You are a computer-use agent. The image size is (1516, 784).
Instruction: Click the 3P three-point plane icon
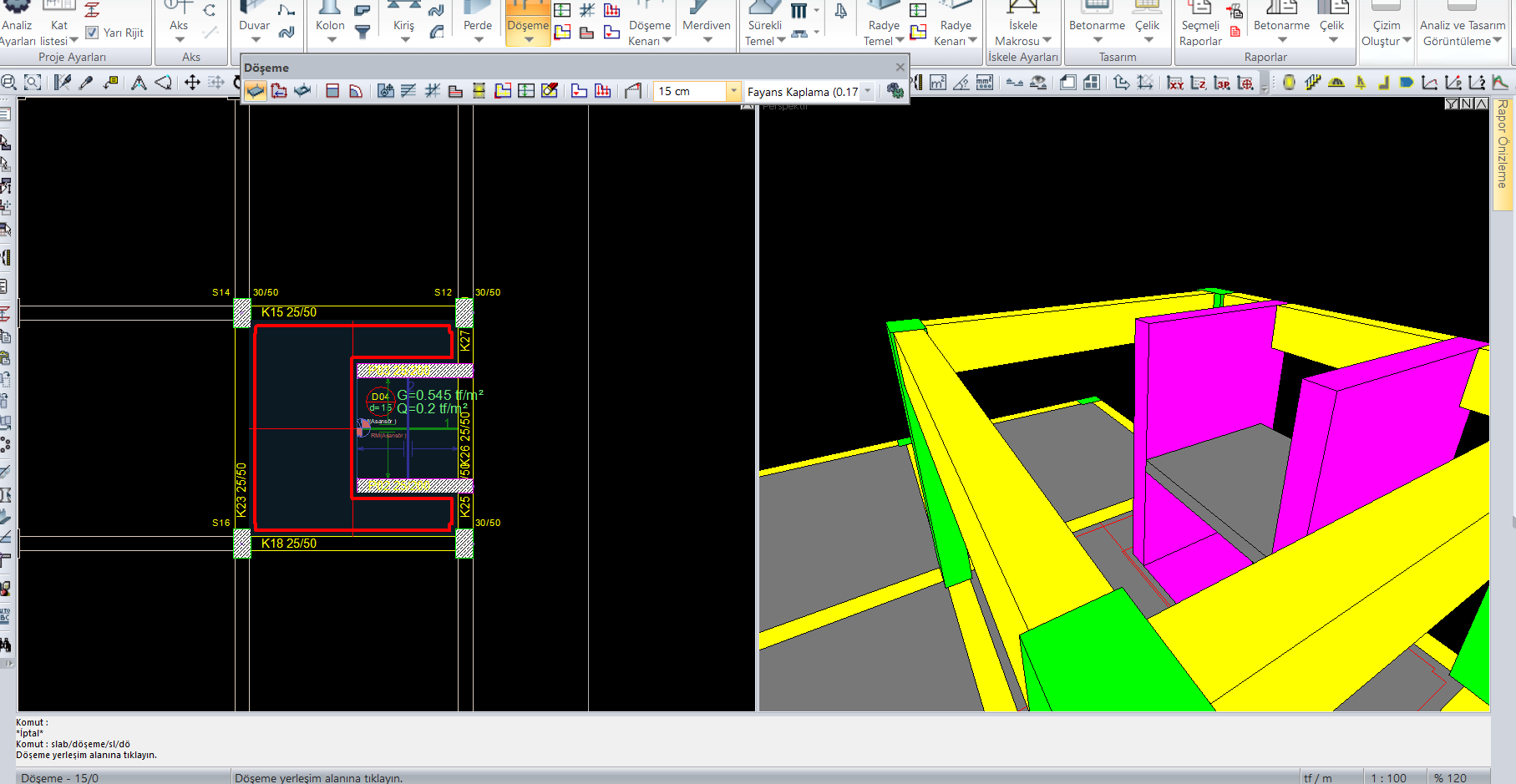click(x=1222, y=83)
